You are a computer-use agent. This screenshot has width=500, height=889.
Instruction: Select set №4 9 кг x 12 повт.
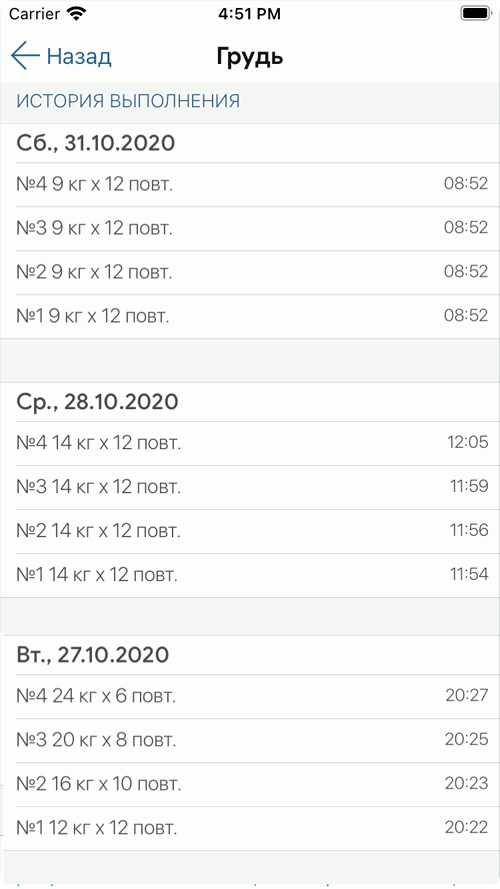(x=250, y=184)
